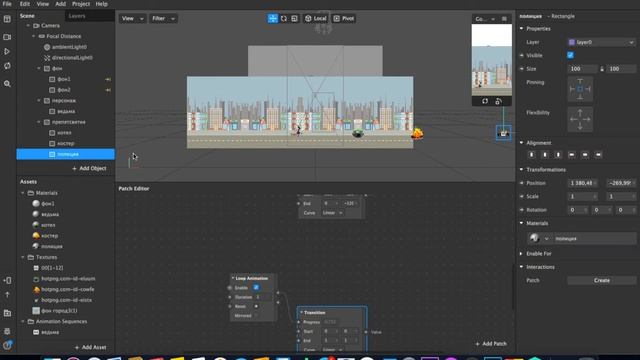Open the search tool in left sidebar
The width and height of the screenshot is (640, 360).
pyautogui.click(x=7, y=84)
